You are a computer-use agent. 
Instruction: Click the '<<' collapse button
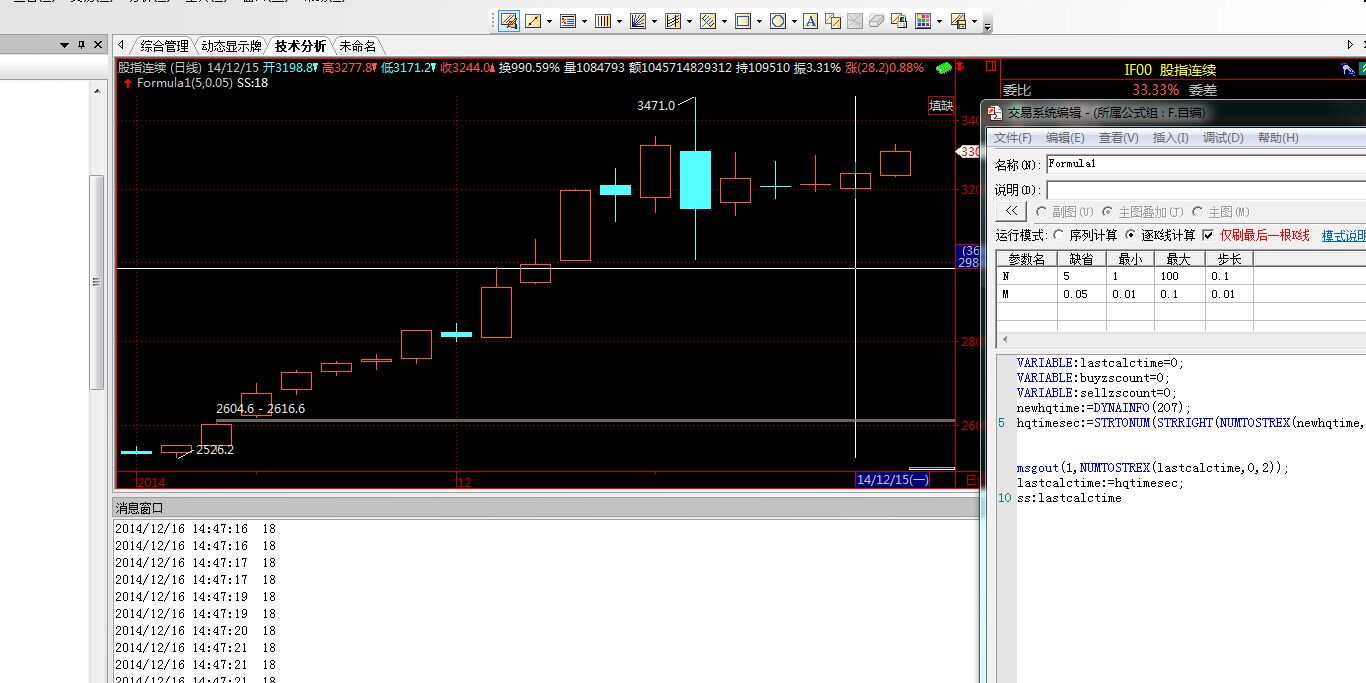(x=1011, y=211)
